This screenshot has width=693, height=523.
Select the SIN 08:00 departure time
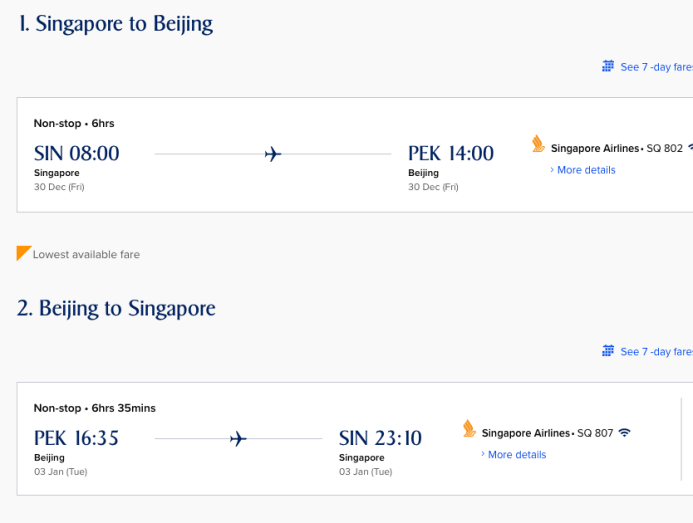(x=77, y=154)
